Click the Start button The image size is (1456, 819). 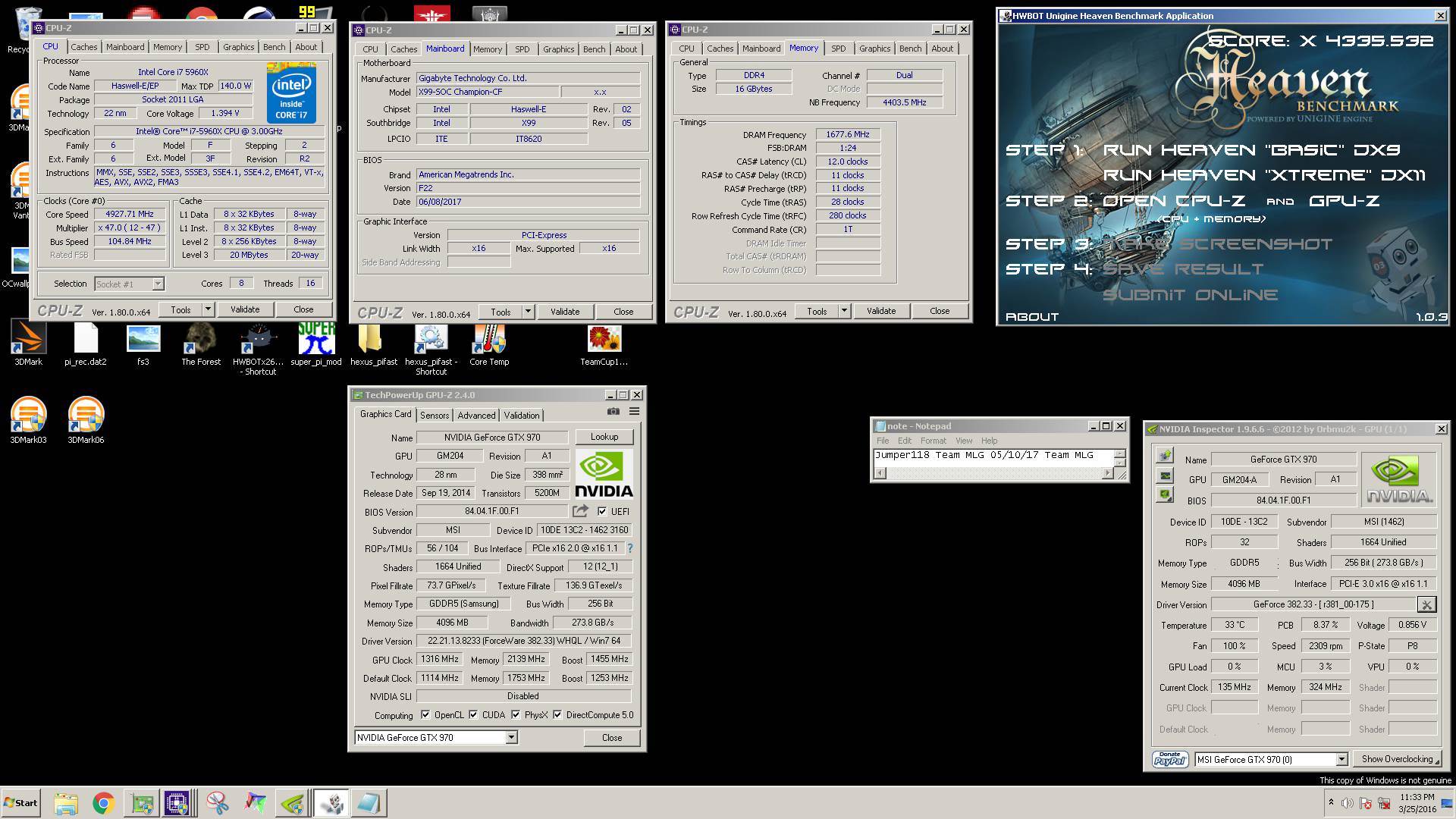[21, 803]
